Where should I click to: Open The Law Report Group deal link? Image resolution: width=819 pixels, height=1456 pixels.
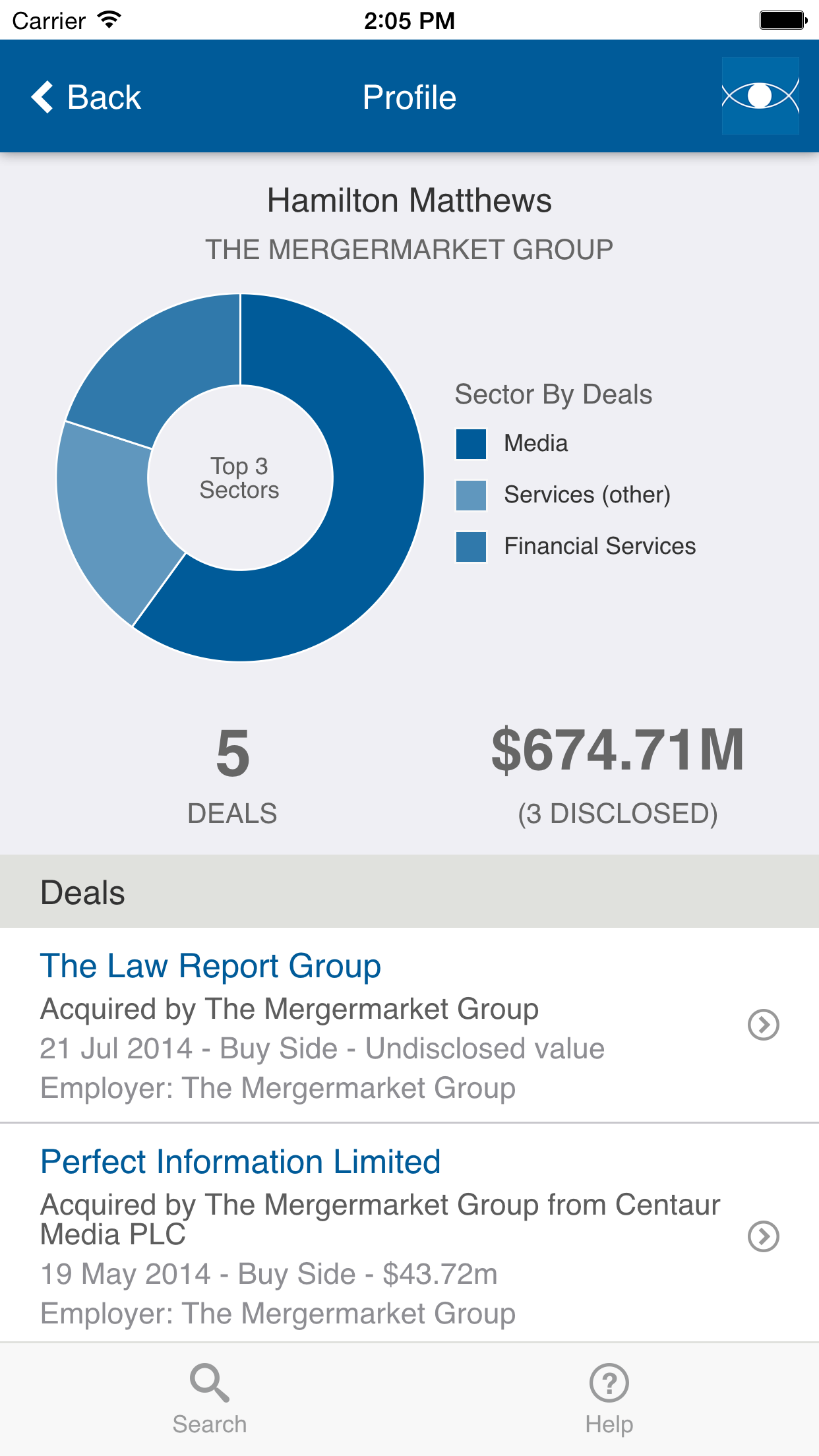pyautogui.click(x=211, y=966)
